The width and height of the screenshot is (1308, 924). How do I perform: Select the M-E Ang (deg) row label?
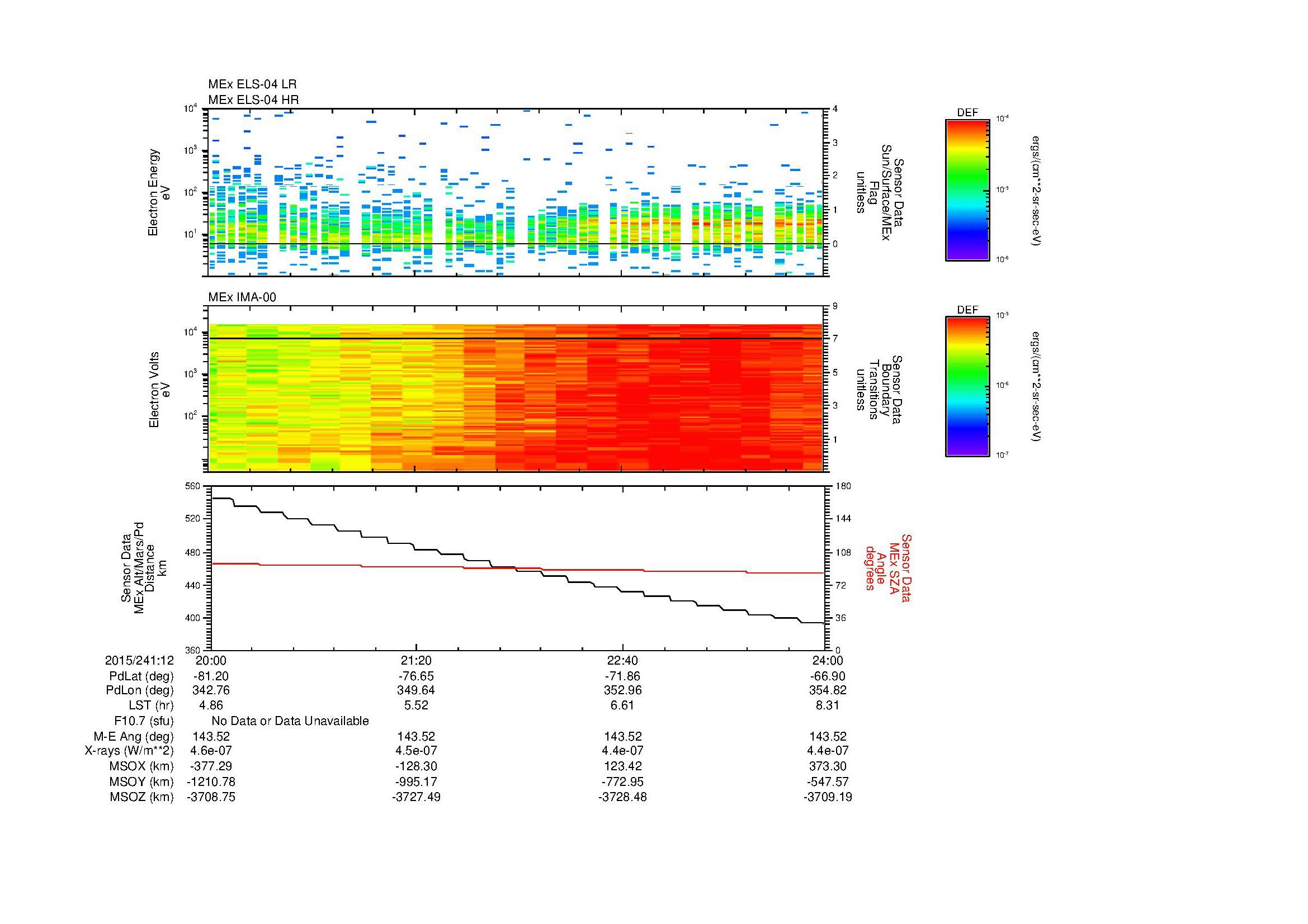pyautogui.click(x=134, y=737)
